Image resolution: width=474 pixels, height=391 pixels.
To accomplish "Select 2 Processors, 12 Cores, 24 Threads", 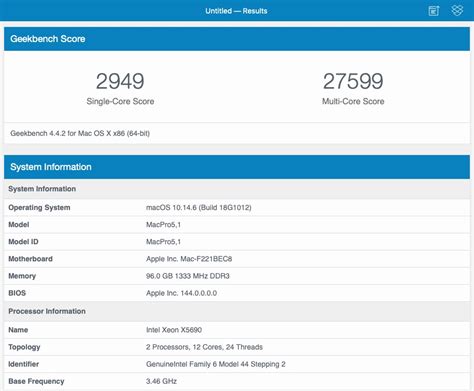I will pos(204,347).
